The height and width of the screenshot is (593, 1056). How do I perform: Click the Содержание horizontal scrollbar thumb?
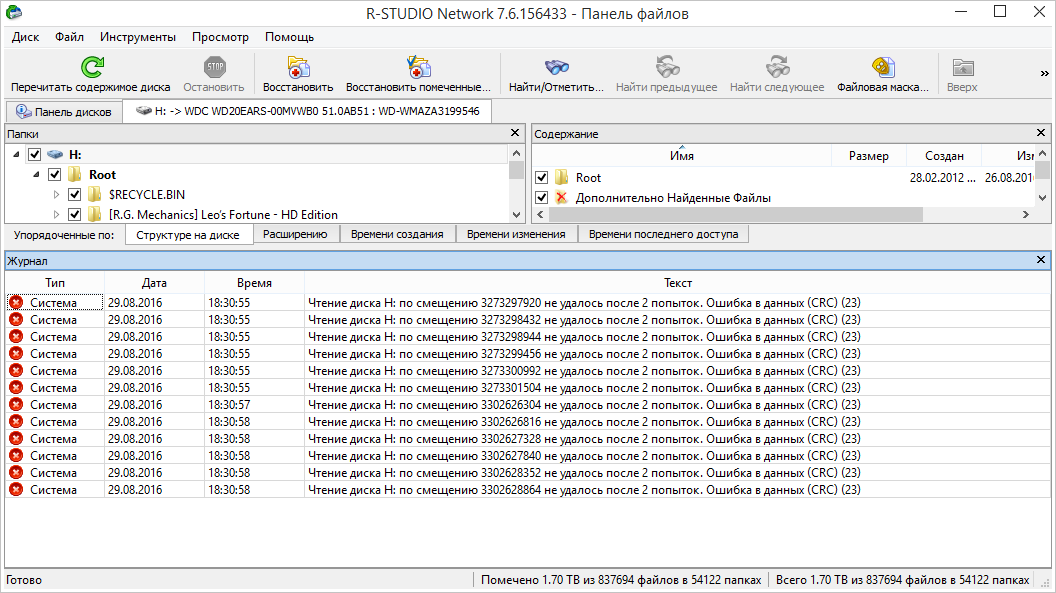tap(735, 215)
